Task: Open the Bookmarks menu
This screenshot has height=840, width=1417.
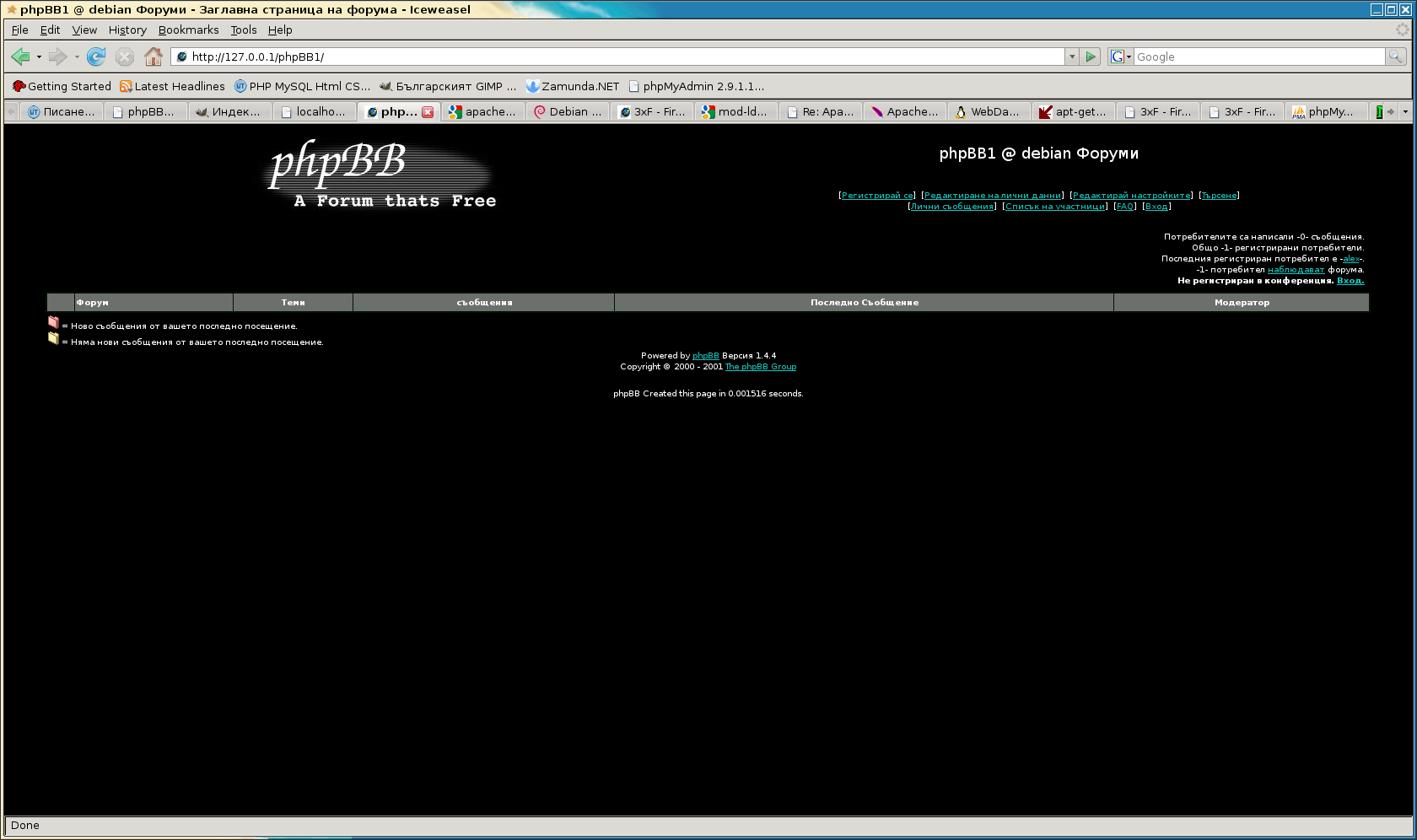Action: coord(189,30)
